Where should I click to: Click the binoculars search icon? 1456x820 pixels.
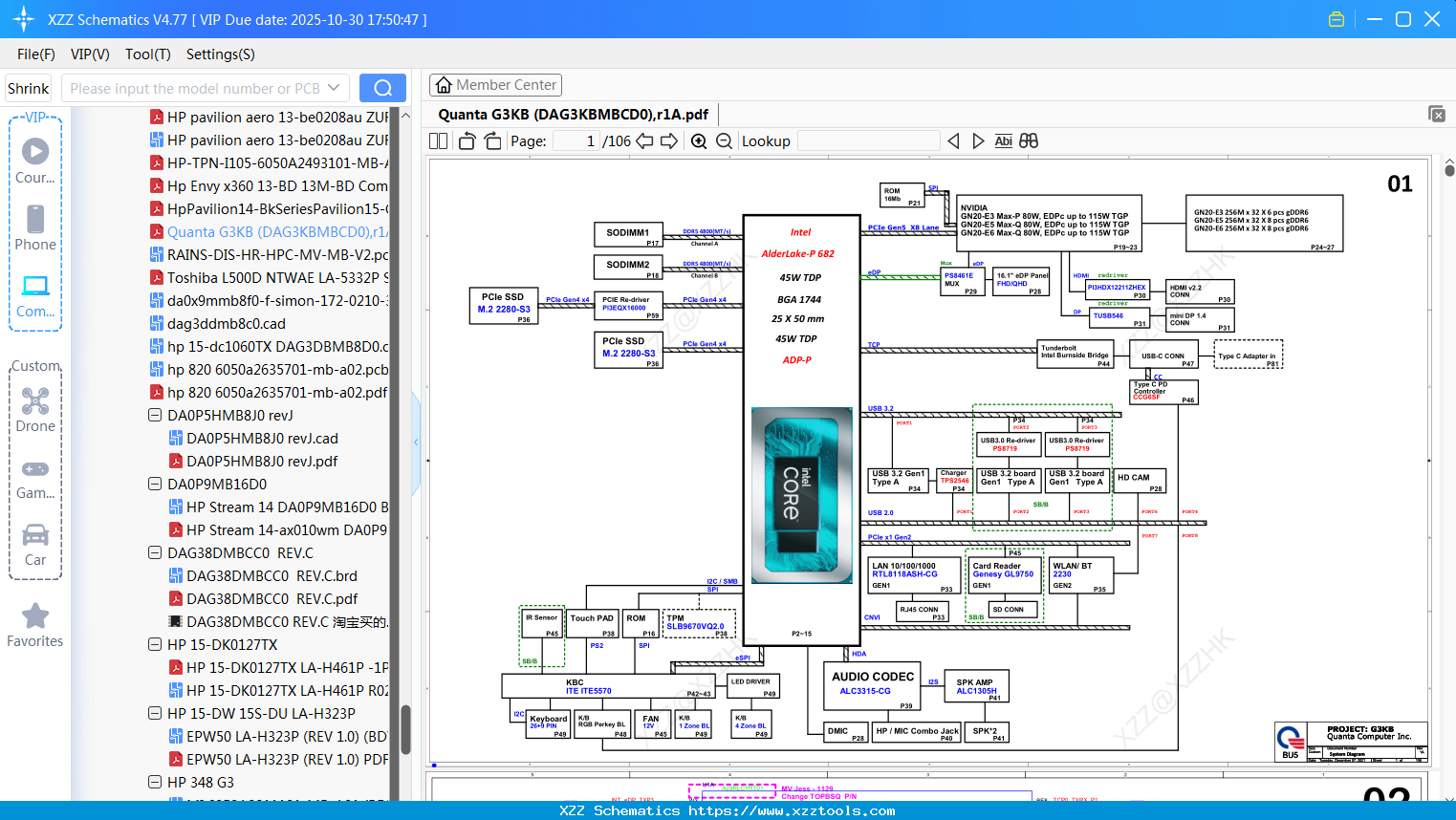(x=1029, y=140)
